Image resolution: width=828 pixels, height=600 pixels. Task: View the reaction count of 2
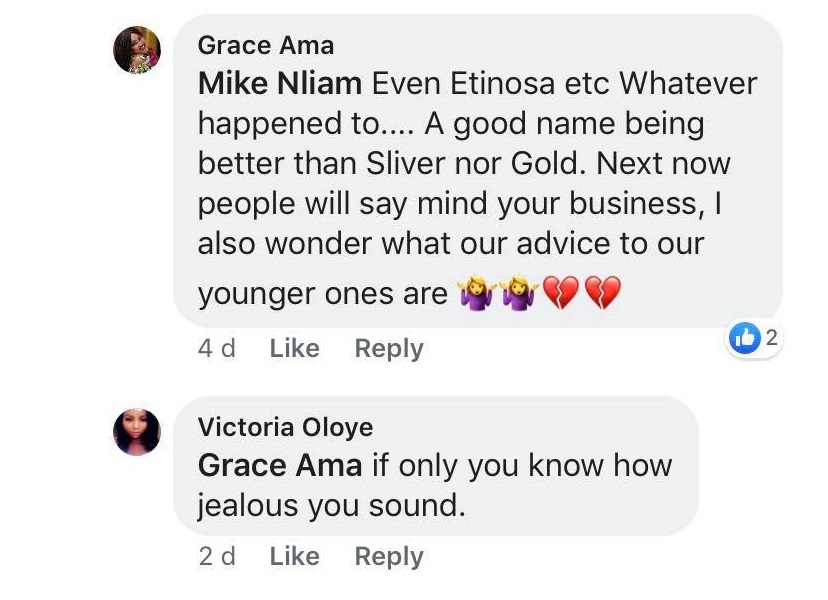point(771,339)
